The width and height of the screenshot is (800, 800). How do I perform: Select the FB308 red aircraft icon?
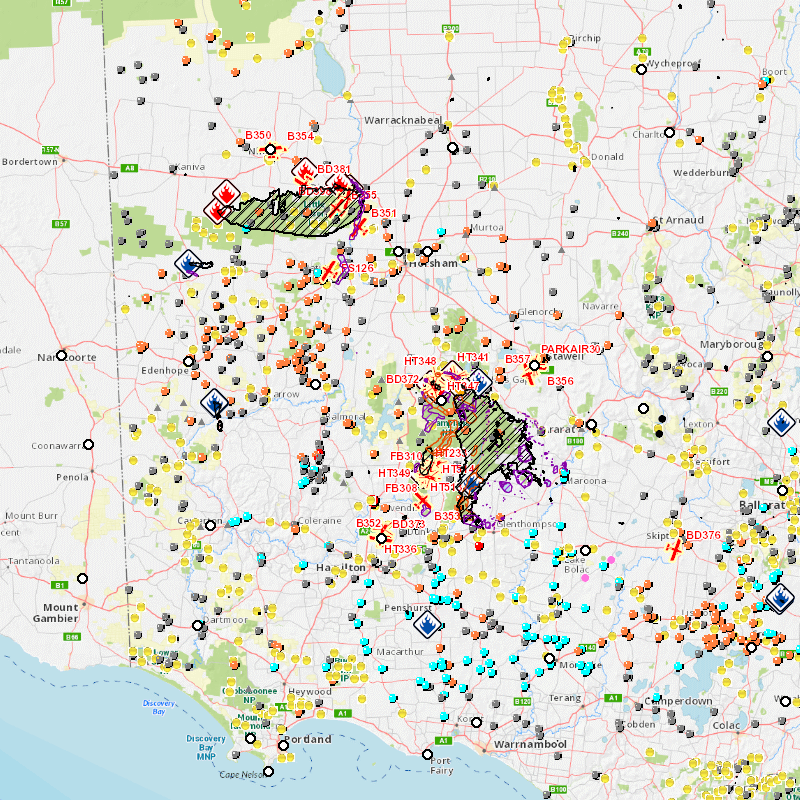click(423, 500)
